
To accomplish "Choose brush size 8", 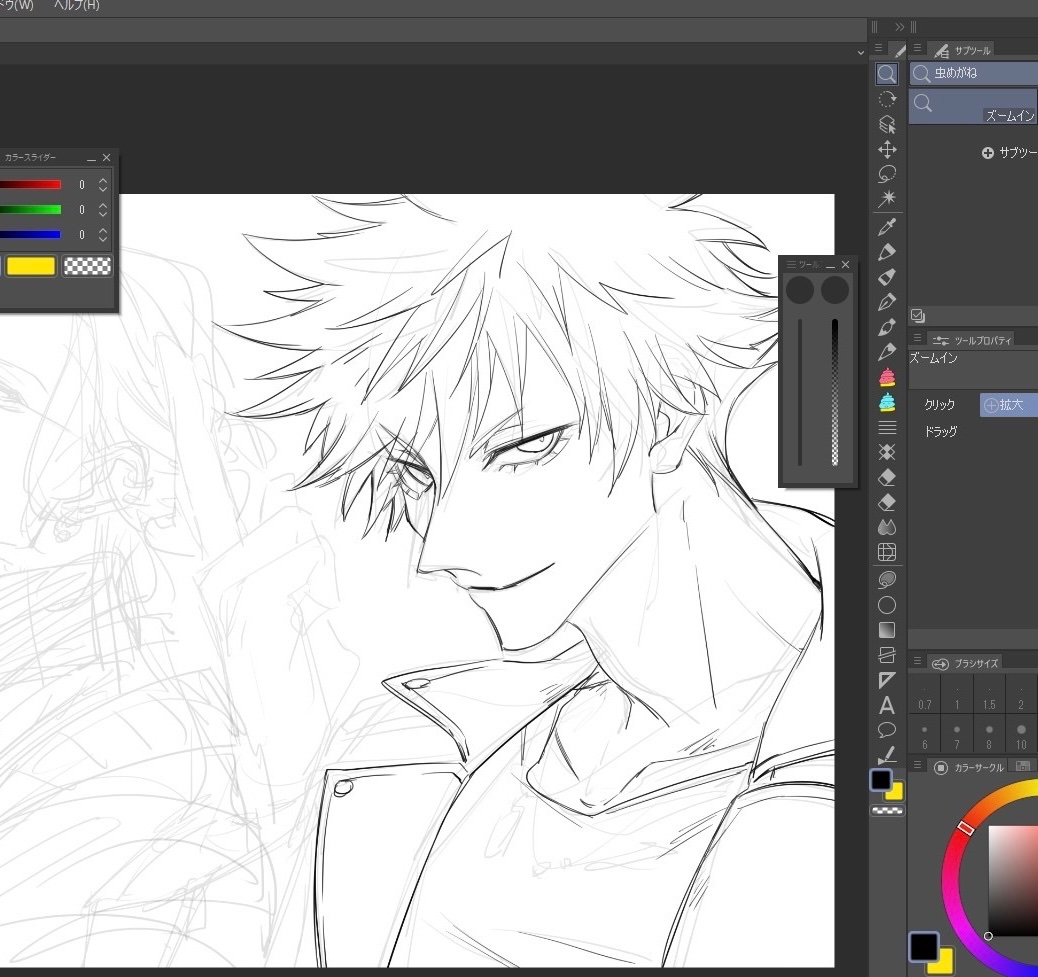I will (x=989, y=735).
